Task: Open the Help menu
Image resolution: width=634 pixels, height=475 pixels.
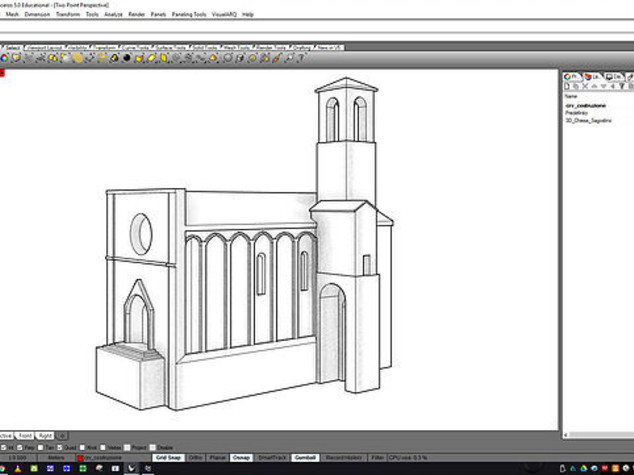Action: coord(248,14)
